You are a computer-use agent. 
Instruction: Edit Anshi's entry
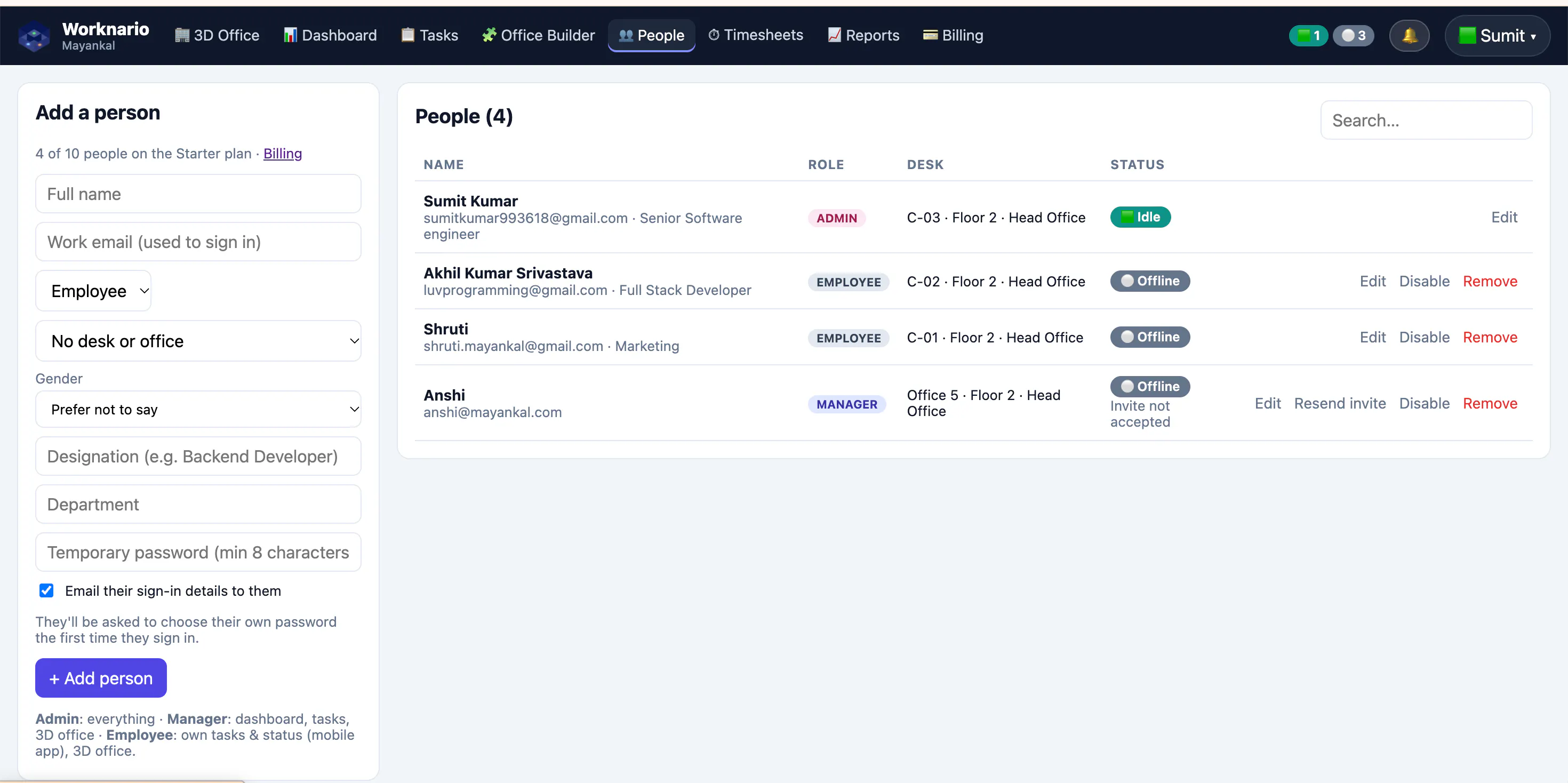[1268, 403]
